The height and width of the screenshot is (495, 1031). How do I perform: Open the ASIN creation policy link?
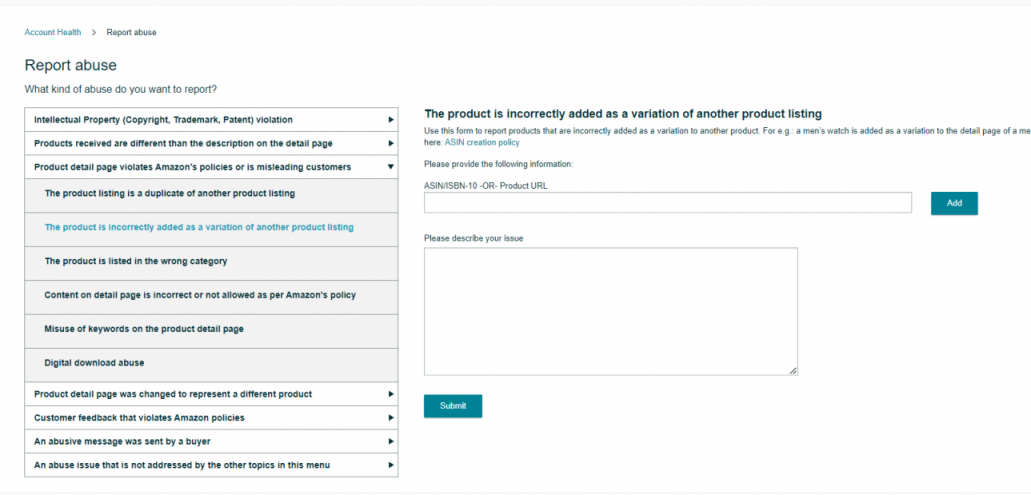pos(482,142)
